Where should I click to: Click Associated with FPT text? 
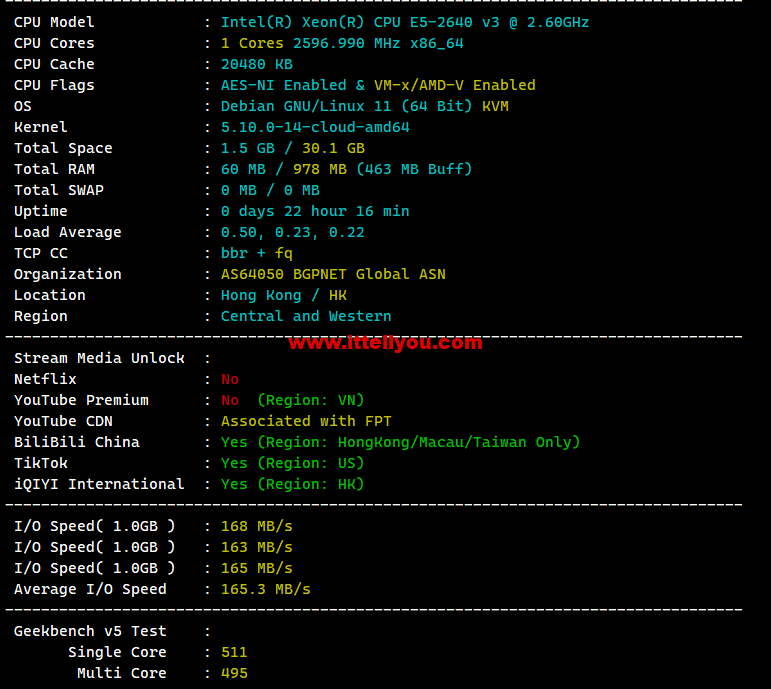(x=306, y=421)
